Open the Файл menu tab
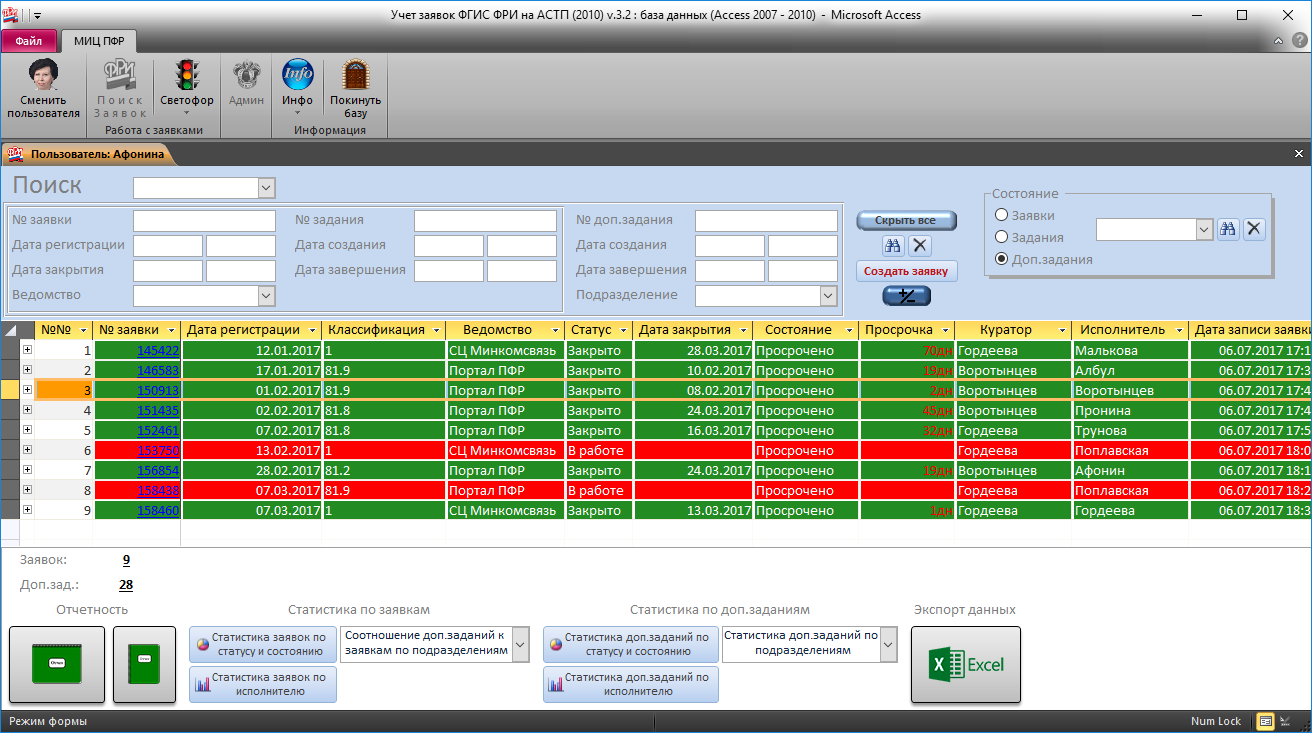This screenshot has height=733, width=1312. point(28,41)
